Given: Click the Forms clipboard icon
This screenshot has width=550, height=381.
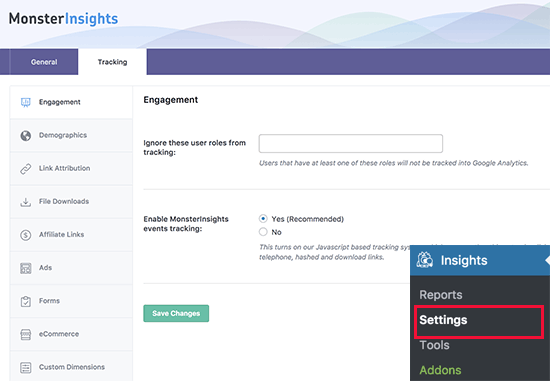Looking at the screenshot, I should pyautogui.click(x=26, y=301).
